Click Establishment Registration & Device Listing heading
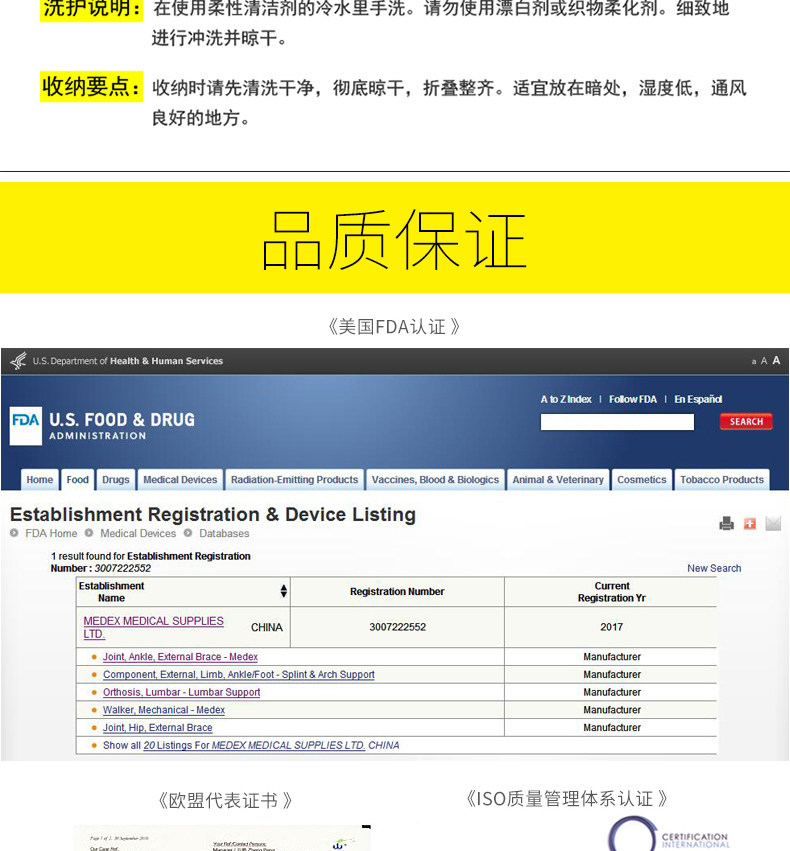 pyautogui.click(x=213, y=514)
